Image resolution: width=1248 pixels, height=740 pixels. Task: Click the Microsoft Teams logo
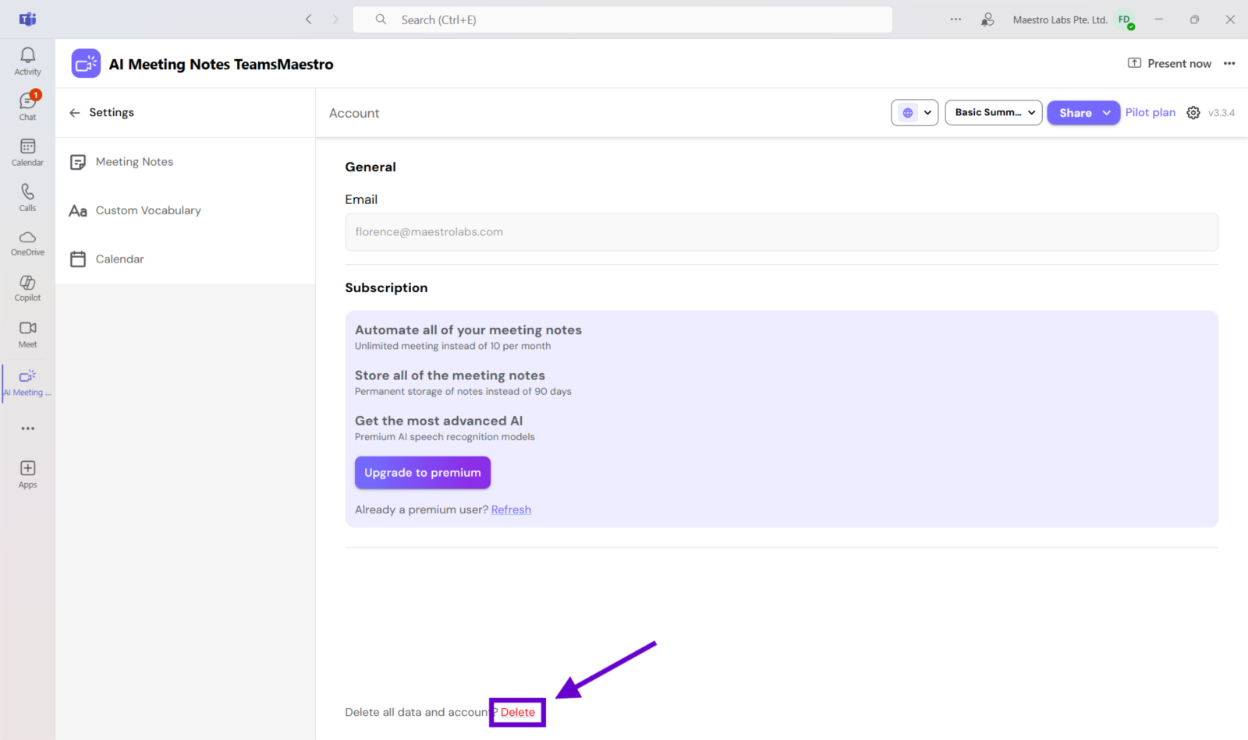(x=27, y=19)
